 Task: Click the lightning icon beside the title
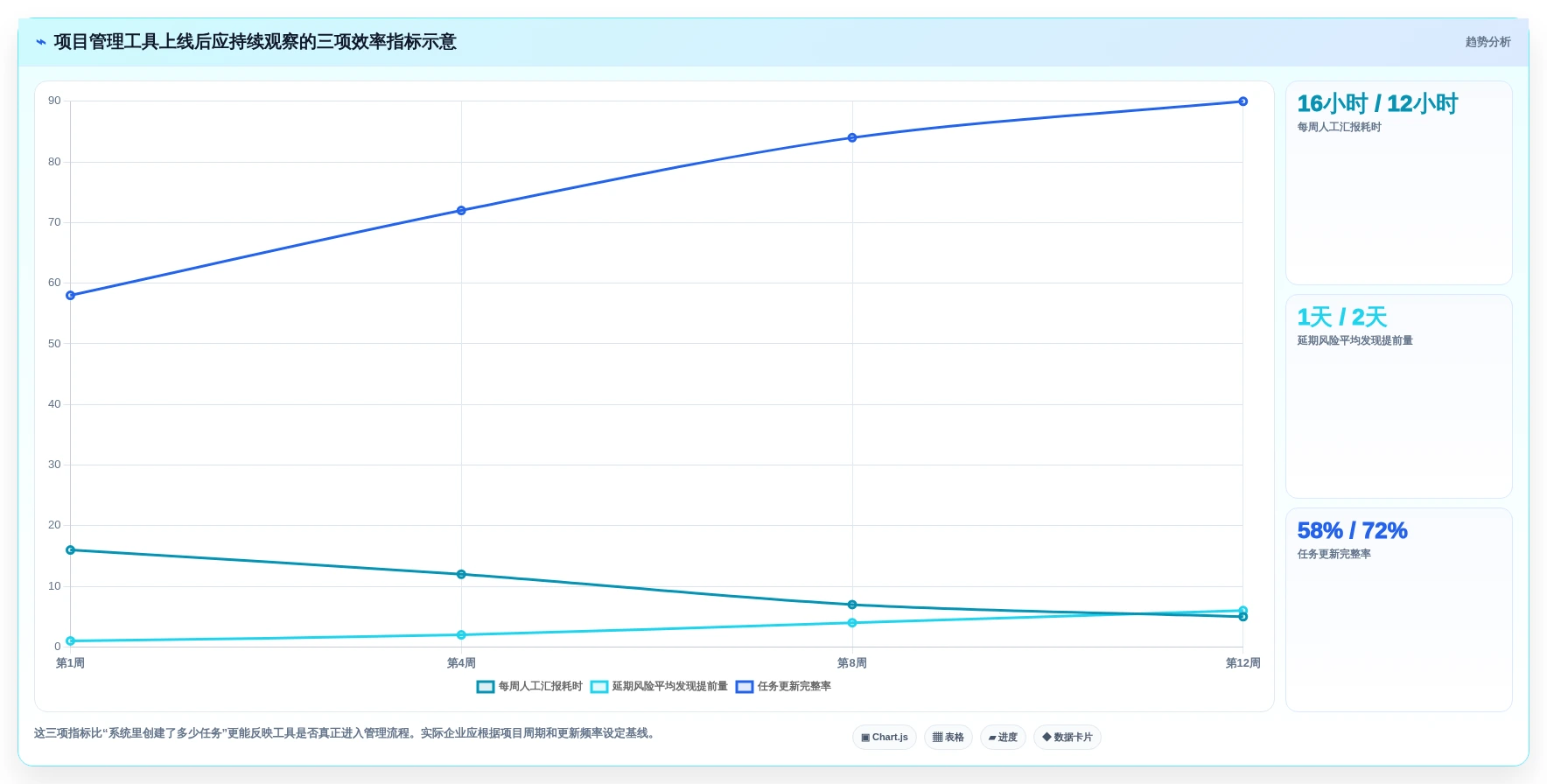tap(40, 42)
